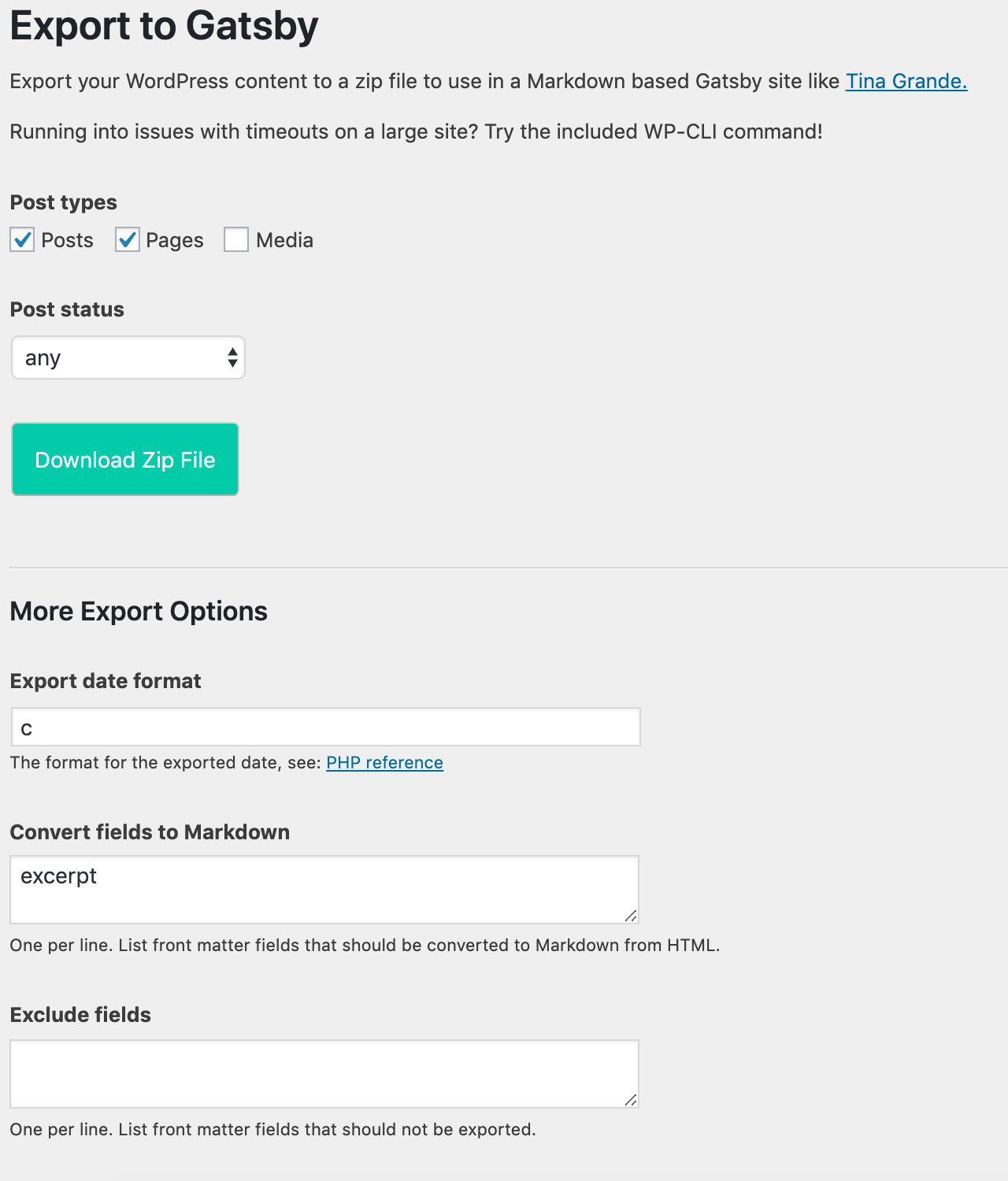Enable the Media post type
Viewport: 1008px width, 1181px height.
coord(236,239)
